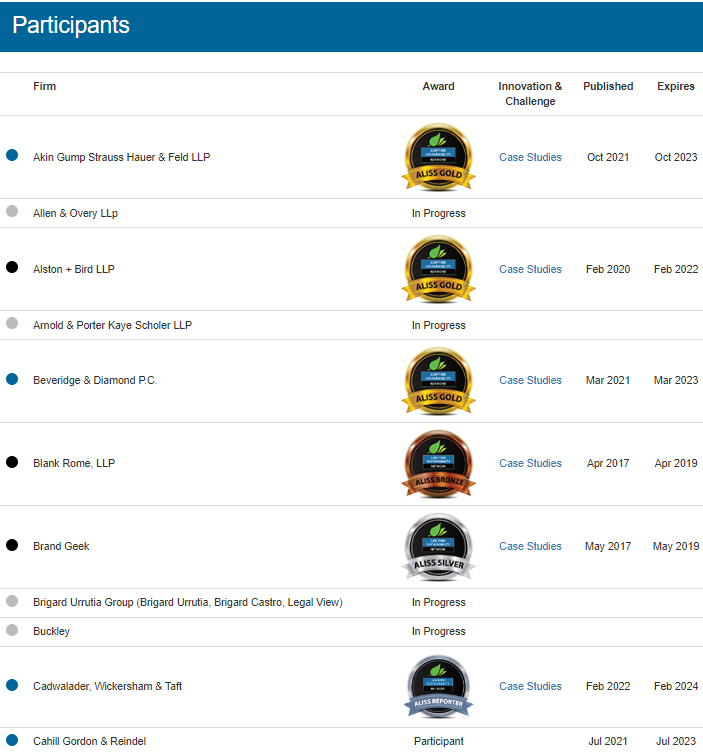Select firm name Cahill Gordon & Reindel
Viewport: 703px width, 754px height.
(x=89, y=741)
